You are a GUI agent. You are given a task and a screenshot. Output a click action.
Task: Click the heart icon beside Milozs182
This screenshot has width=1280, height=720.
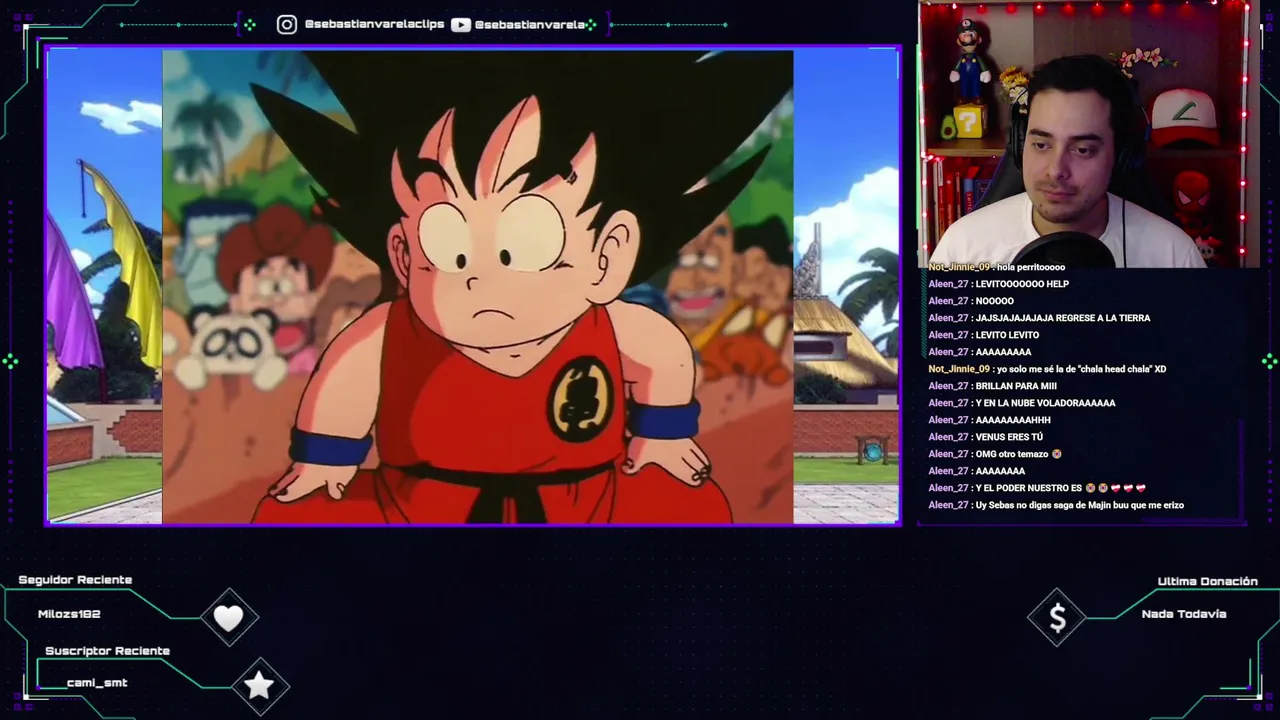229,618
